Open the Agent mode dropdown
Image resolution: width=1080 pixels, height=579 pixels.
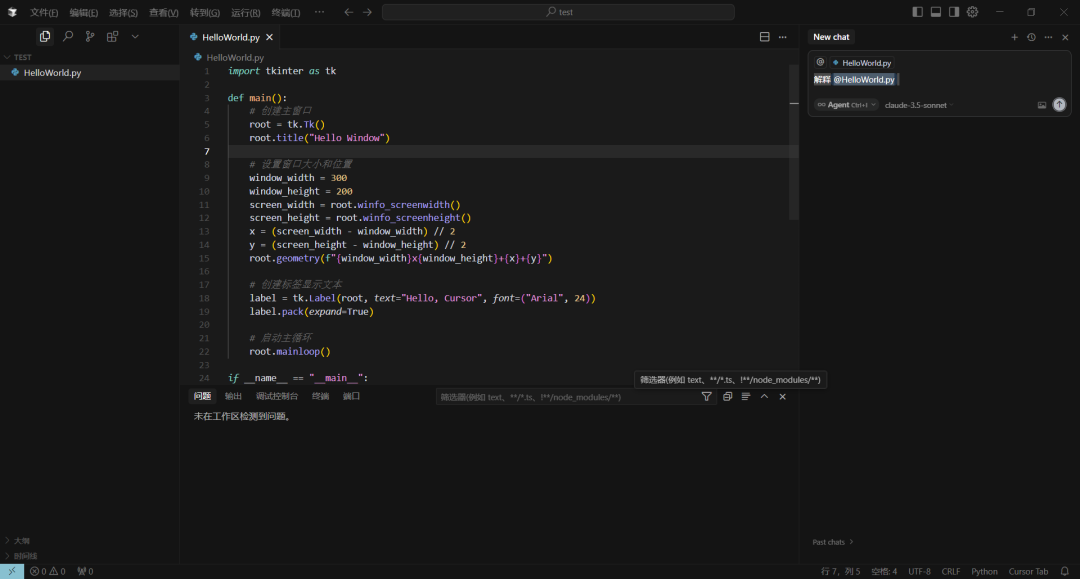(x=846, y=105)
